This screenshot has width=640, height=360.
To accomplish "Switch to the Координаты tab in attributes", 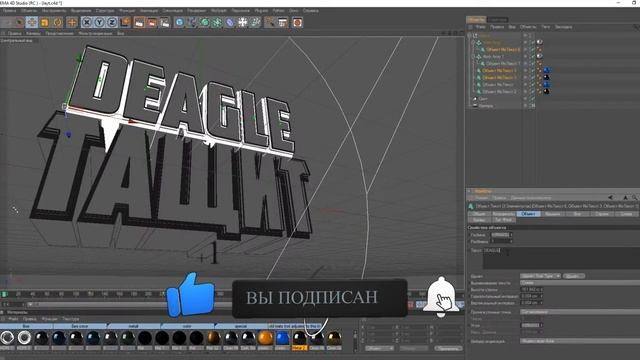I will tap(504, 214).
